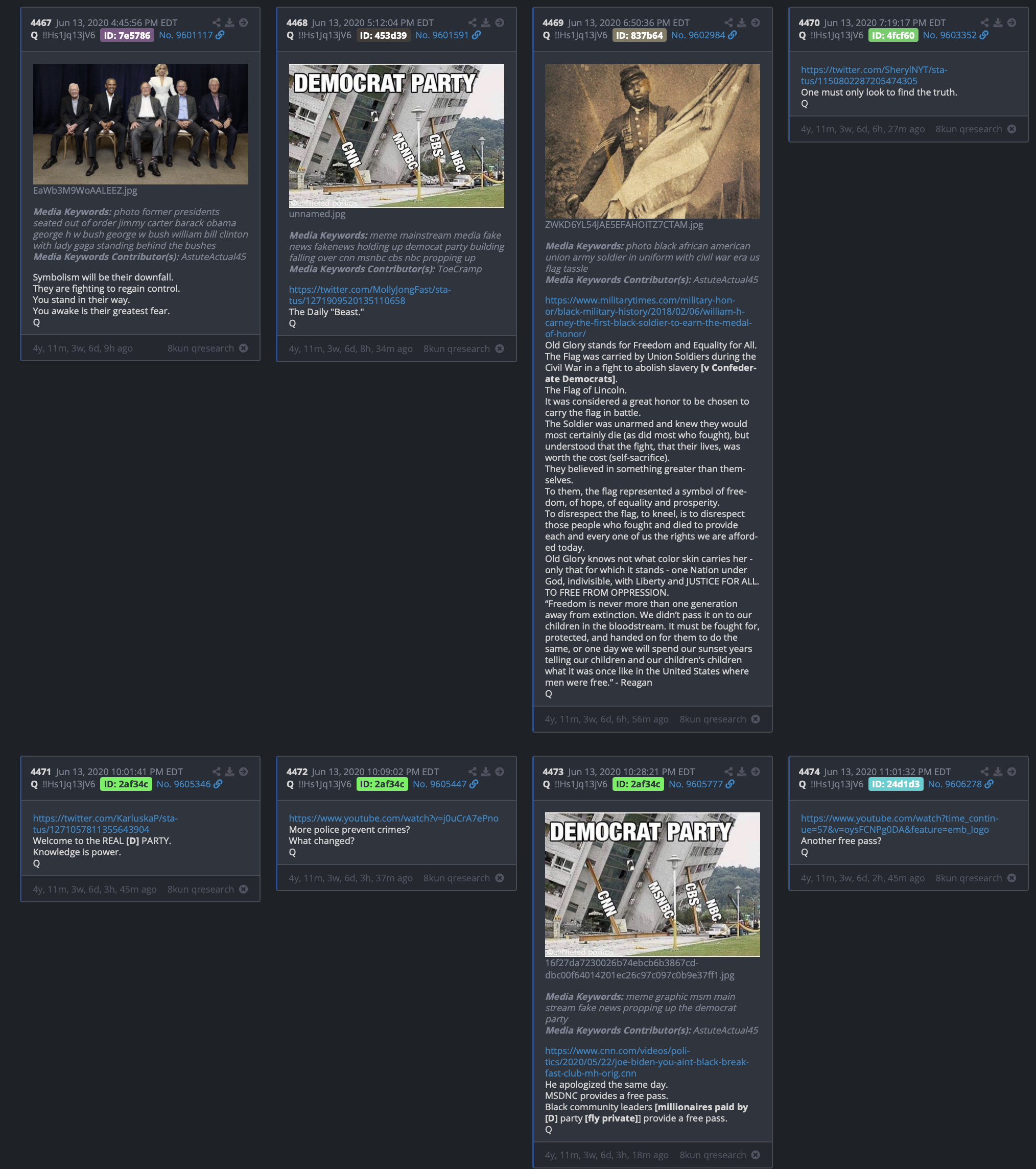Image resolution: width=1036 pixels, height=1169 pixels.
Task: Click the share icon on post 4468
Action: click(472, 23)
